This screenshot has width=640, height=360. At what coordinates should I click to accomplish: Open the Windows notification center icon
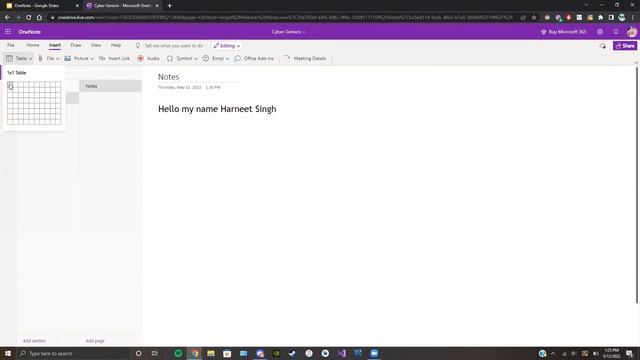[629, 353]
